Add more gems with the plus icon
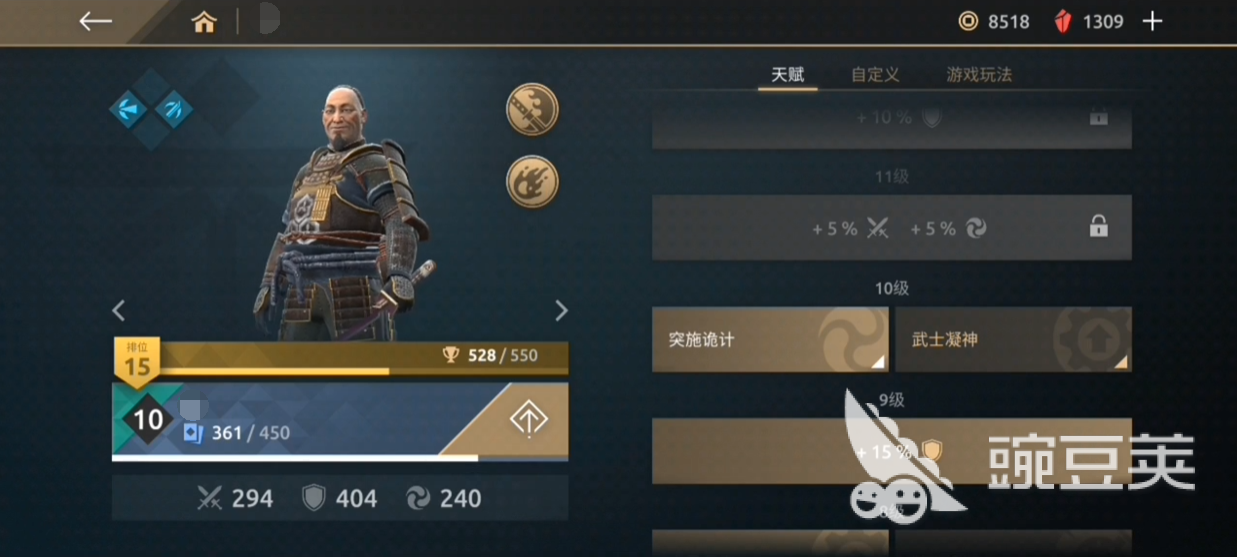Viewport: 1237px width, 557px height. pos(1153,21)
